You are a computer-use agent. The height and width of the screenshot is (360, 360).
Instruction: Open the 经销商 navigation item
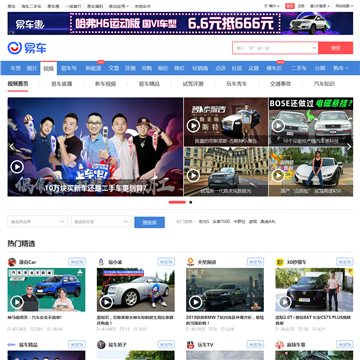(200, 68)
